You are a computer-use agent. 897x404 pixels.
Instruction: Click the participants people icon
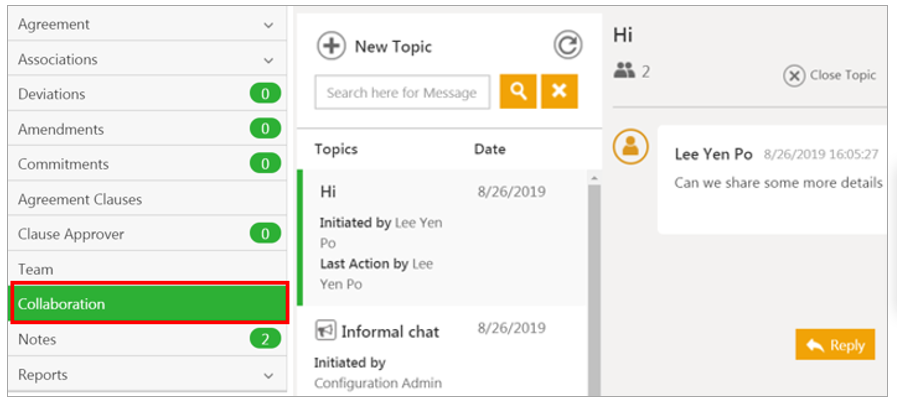click(624, 71)
